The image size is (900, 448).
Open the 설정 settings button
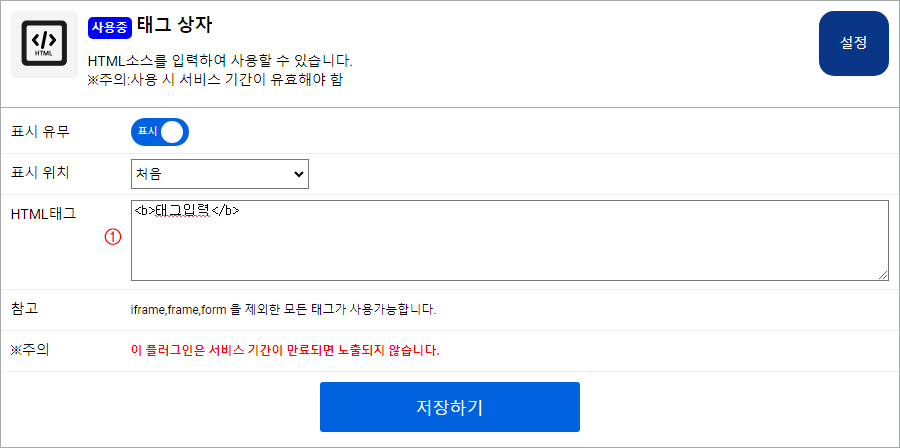(853, 44)
